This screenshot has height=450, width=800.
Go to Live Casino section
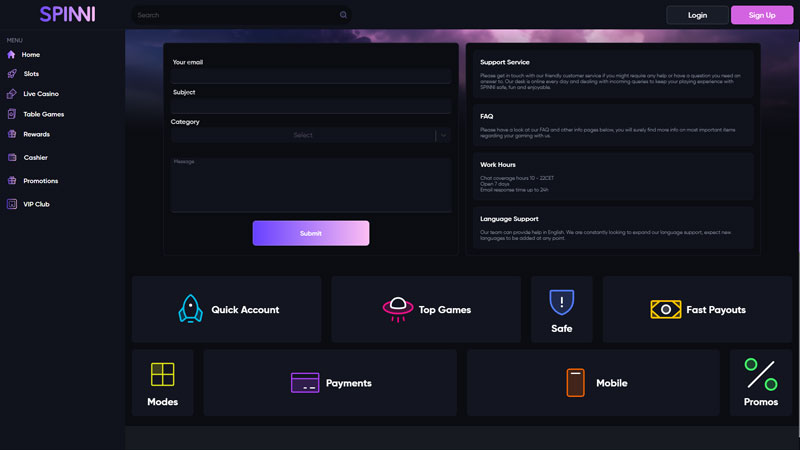pos(41,94)
